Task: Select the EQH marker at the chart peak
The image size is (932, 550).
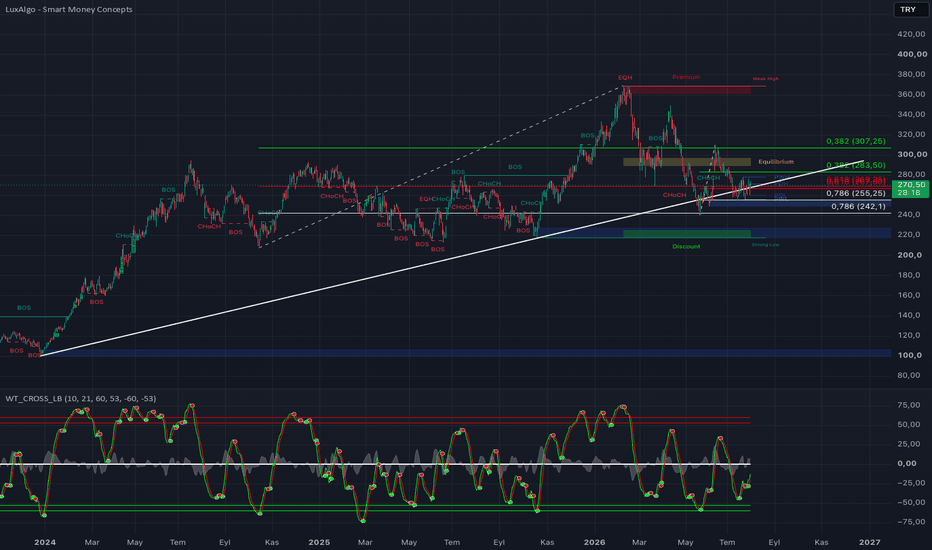Action: point(625,77)
